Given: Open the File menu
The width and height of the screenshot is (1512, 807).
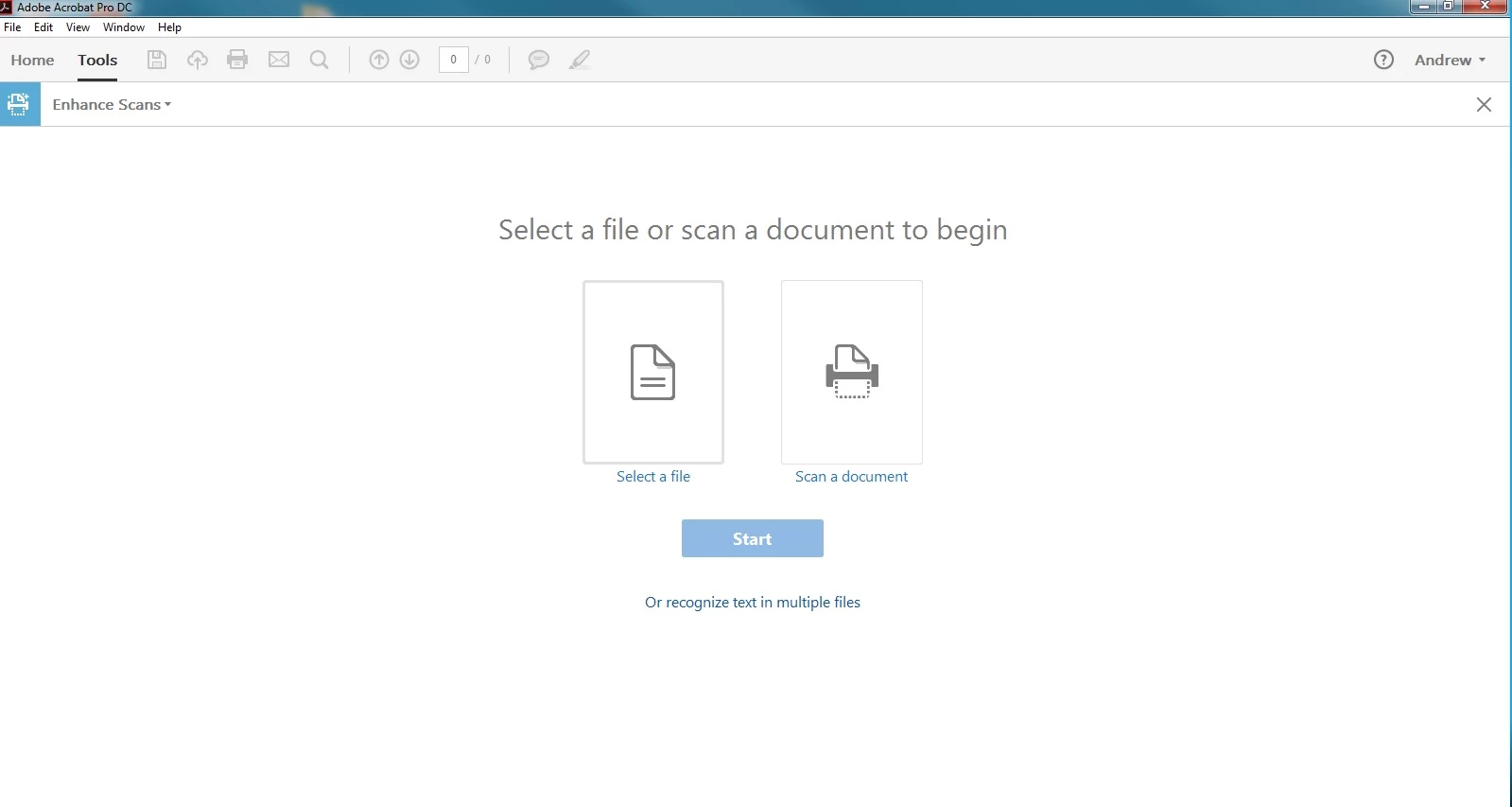Looking at the screenshot, I should tap(12, 27).
